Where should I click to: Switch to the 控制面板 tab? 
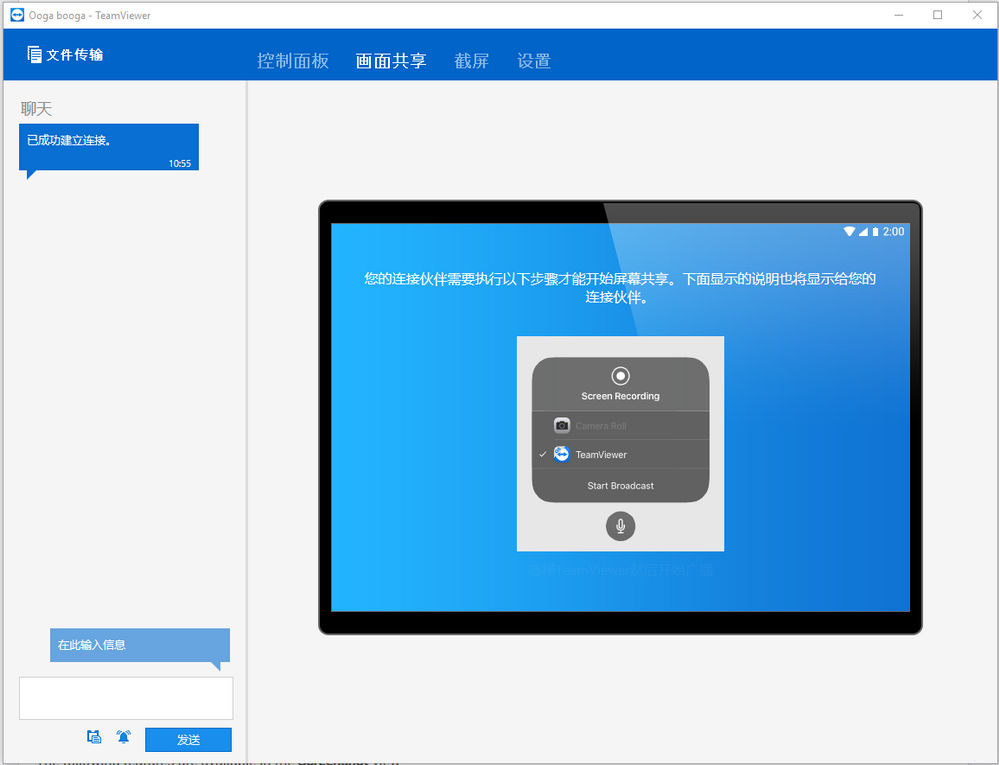coord(292,61)
